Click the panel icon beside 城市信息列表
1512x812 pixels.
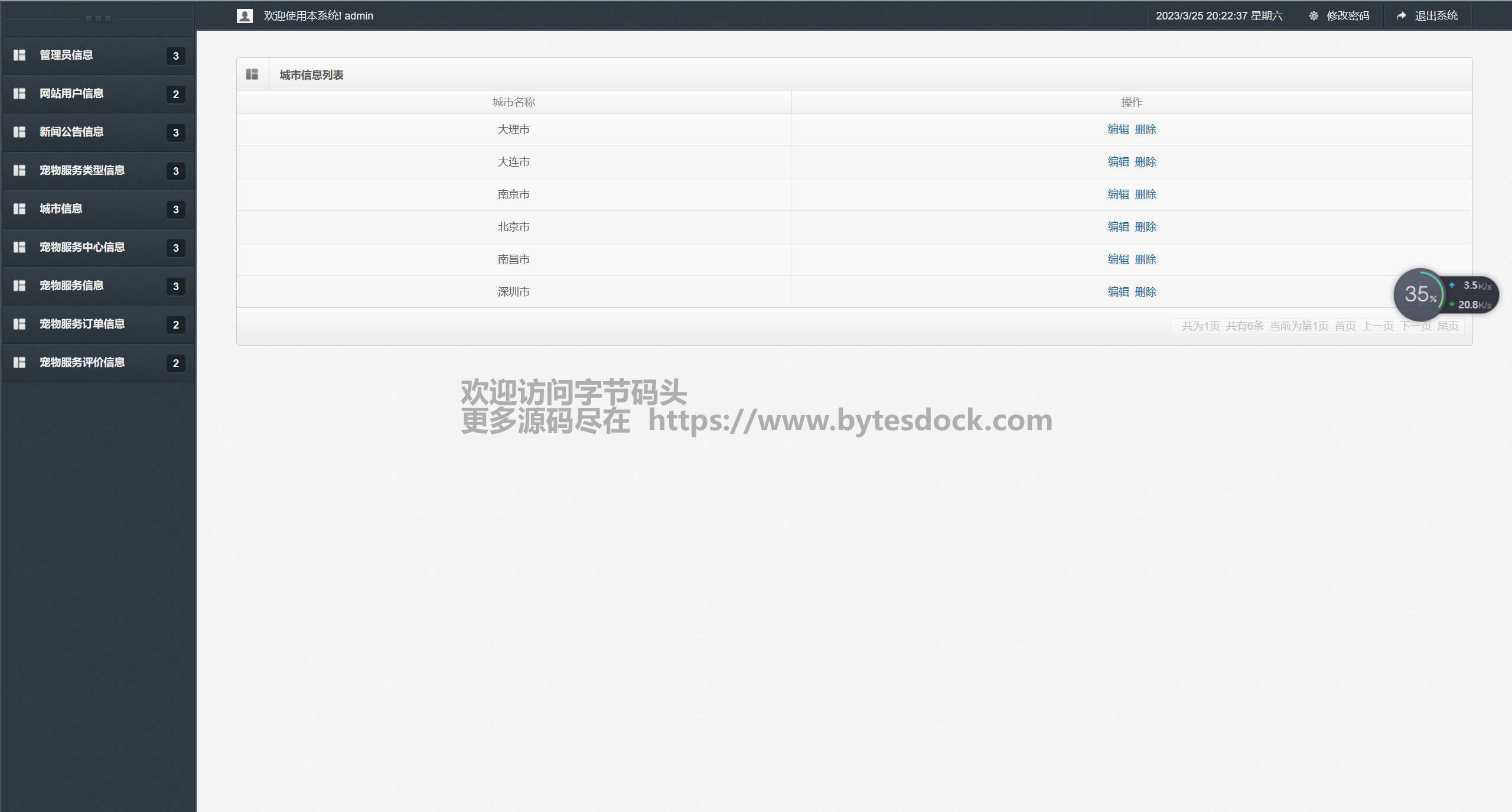coord(252,74)
